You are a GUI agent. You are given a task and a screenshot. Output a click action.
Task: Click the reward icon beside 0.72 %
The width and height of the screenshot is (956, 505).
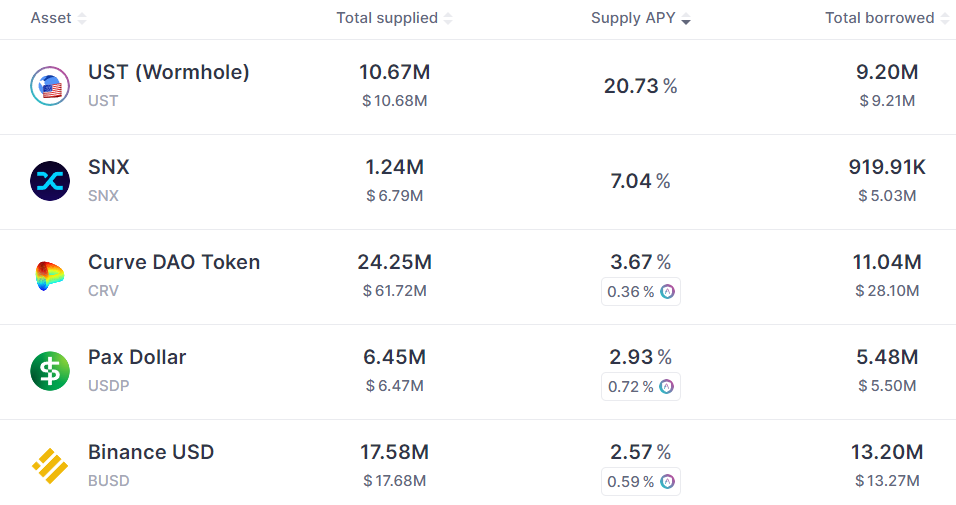pyautogui.click(x=667, y=387)
